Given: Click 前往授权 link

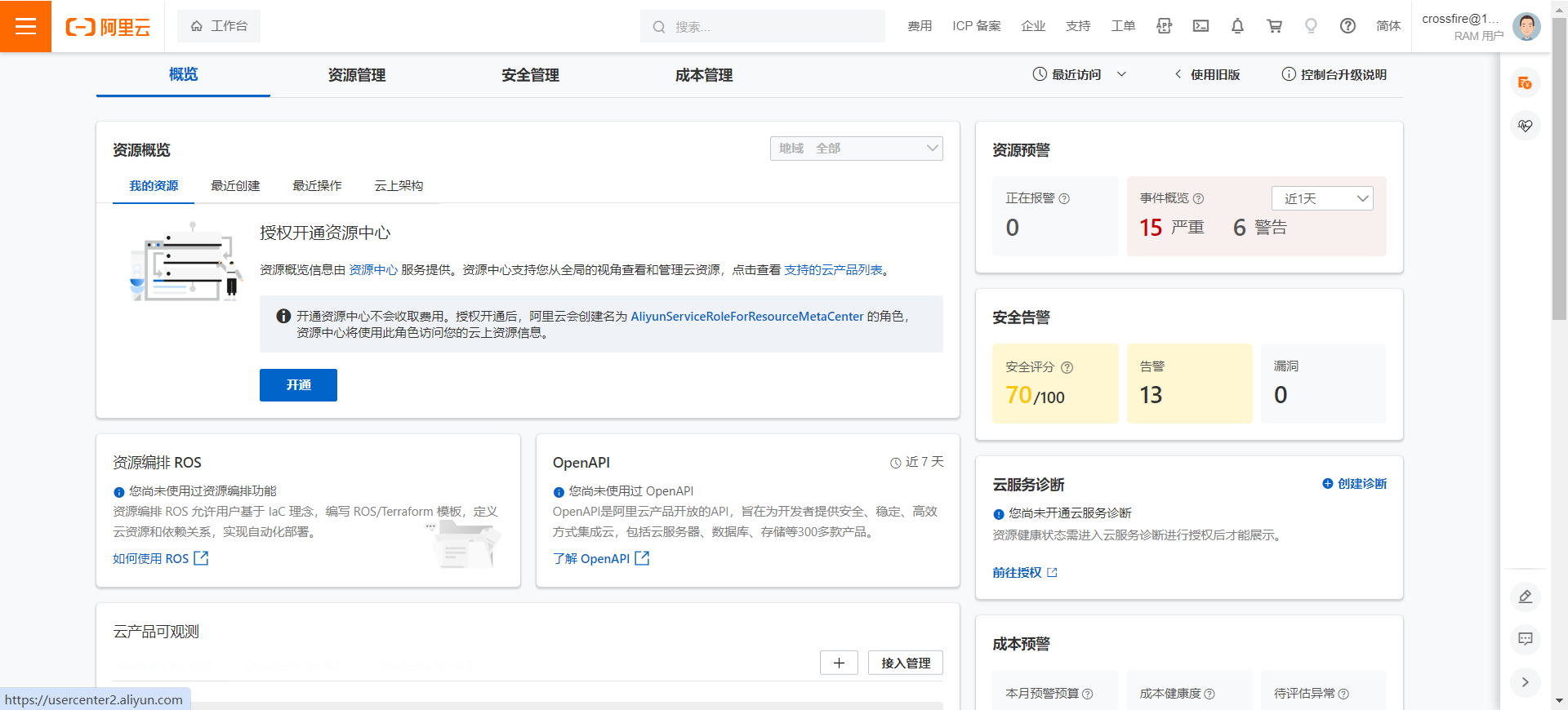Looking at the screenshot, I should point(1025,572).
